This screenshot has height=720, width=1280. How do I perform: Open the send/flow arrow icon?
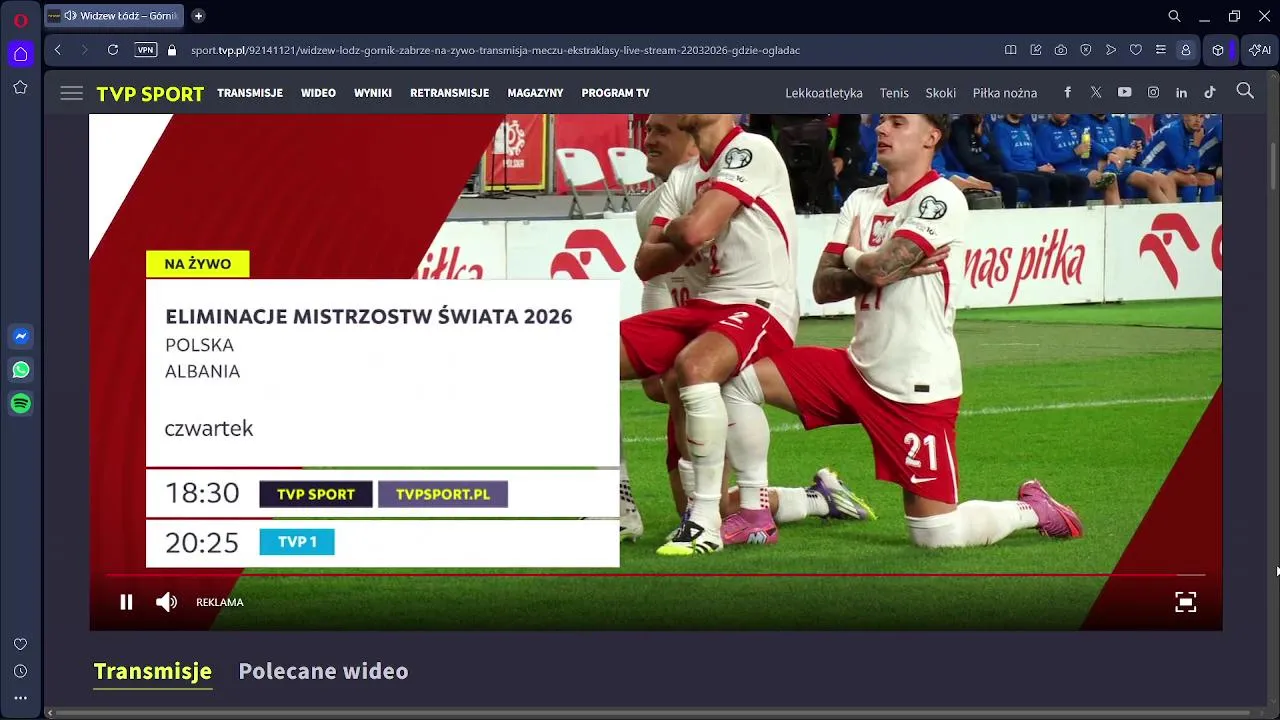pos(1111,50)
